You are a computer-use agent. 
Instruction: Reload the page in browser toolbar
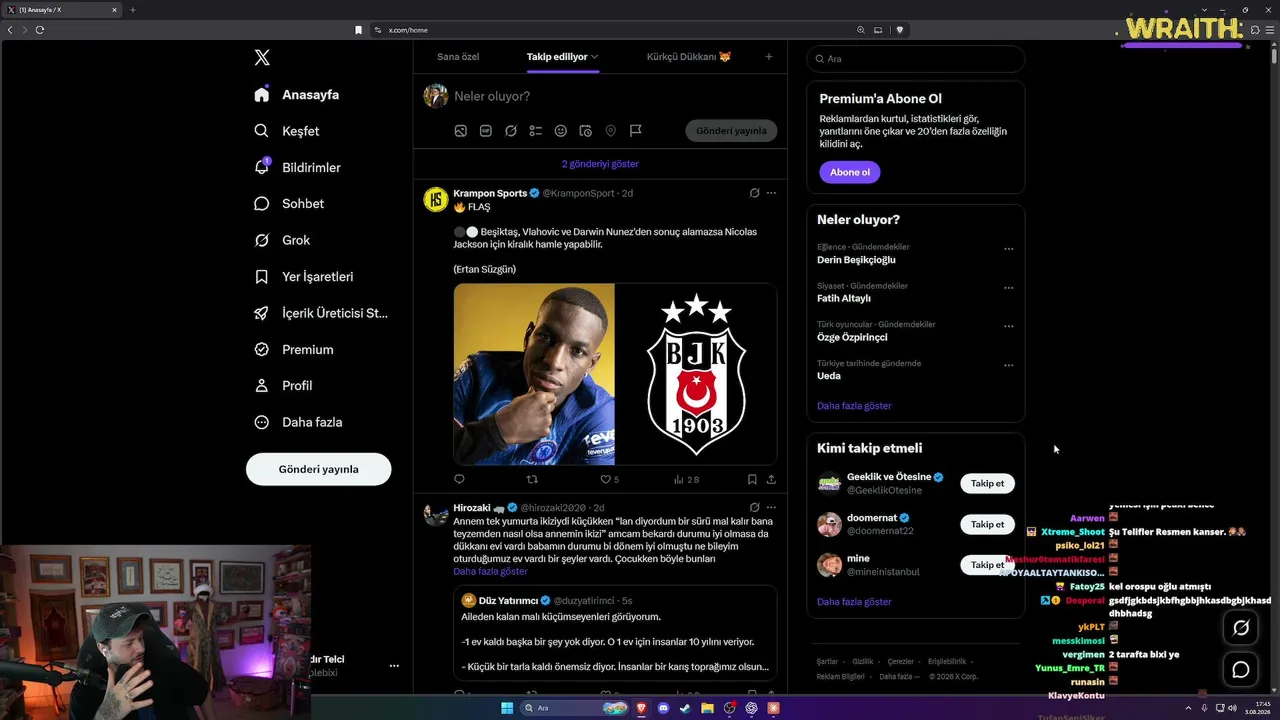click(x=40, y=30)
